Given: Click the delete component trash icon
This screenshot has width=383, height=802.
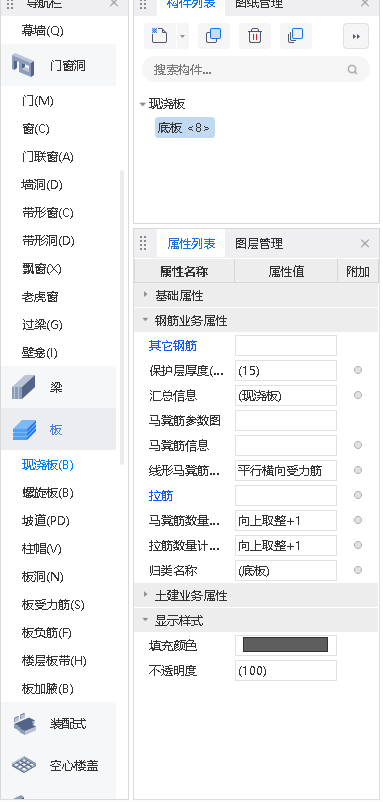Looking at the screenshot, I should coord(255,36).
